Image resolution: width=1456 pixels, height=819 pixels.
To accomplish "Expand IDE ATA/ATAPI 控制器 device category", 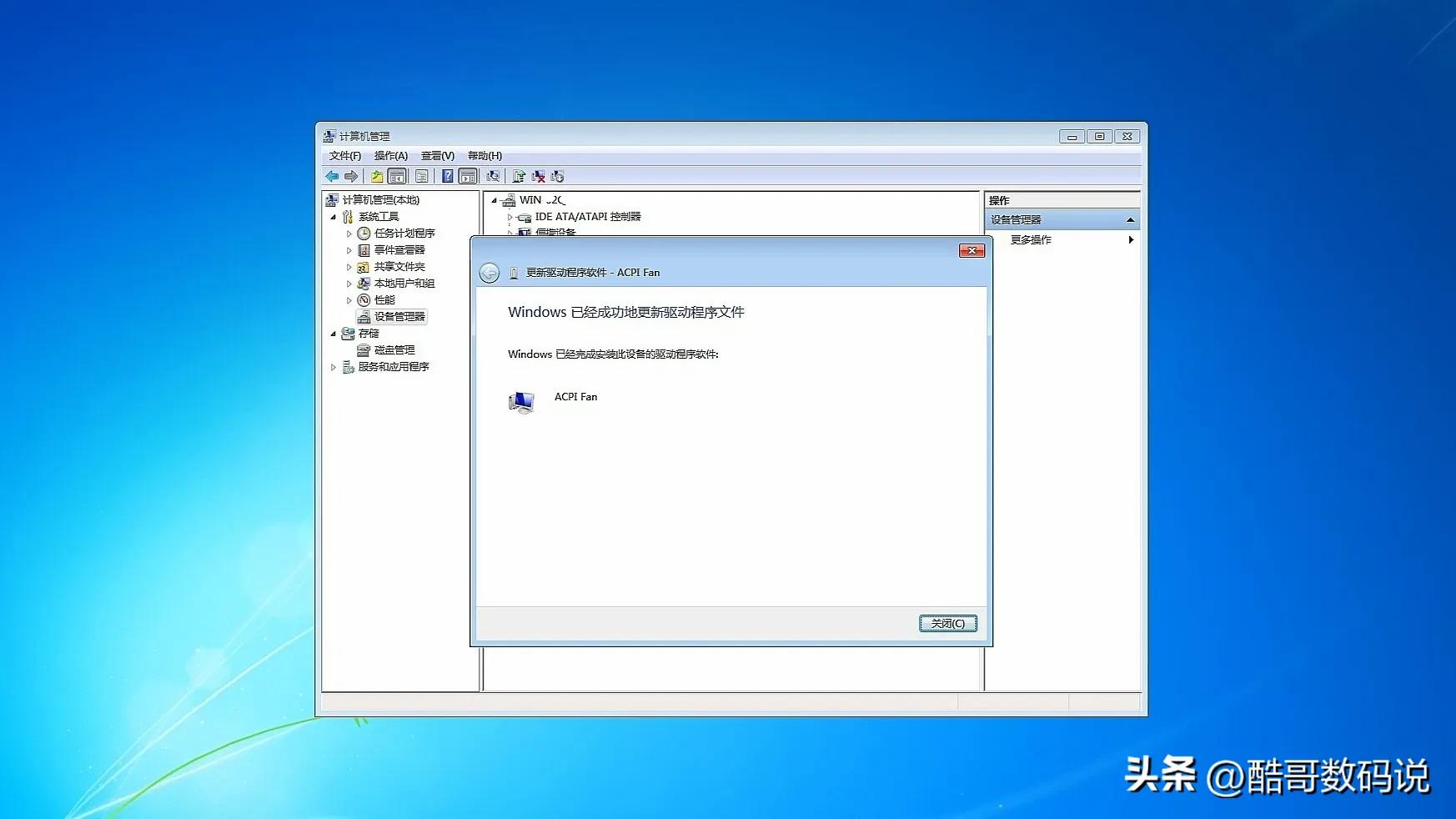I will [510, 217].
